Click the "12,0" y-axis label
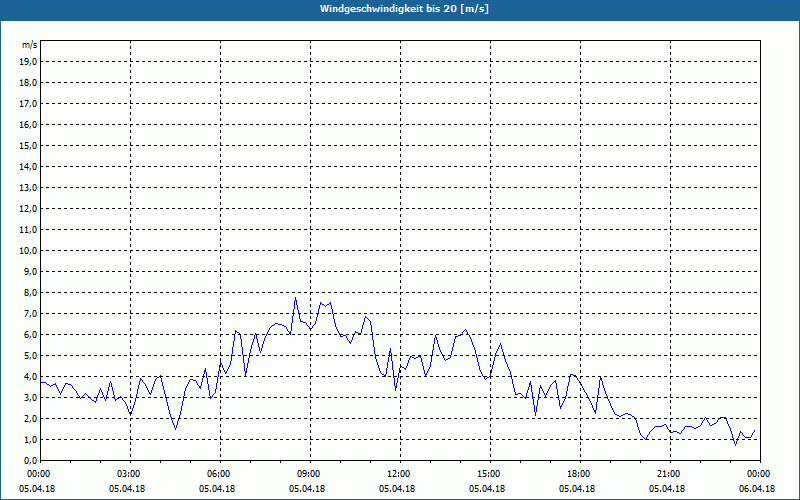This screenshot has width=800, height=500. (x=28, y=209)
